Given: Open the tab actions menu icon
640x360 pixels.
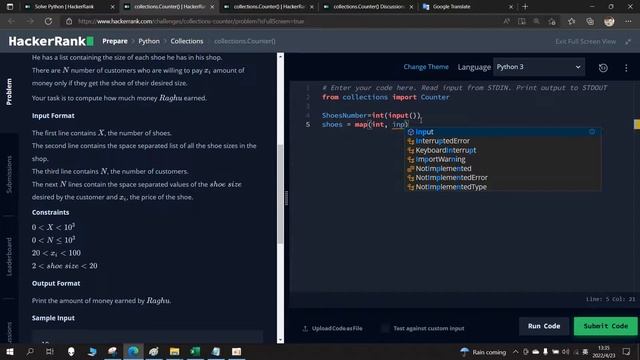Looking at the screenshot, I should point(10,7).
